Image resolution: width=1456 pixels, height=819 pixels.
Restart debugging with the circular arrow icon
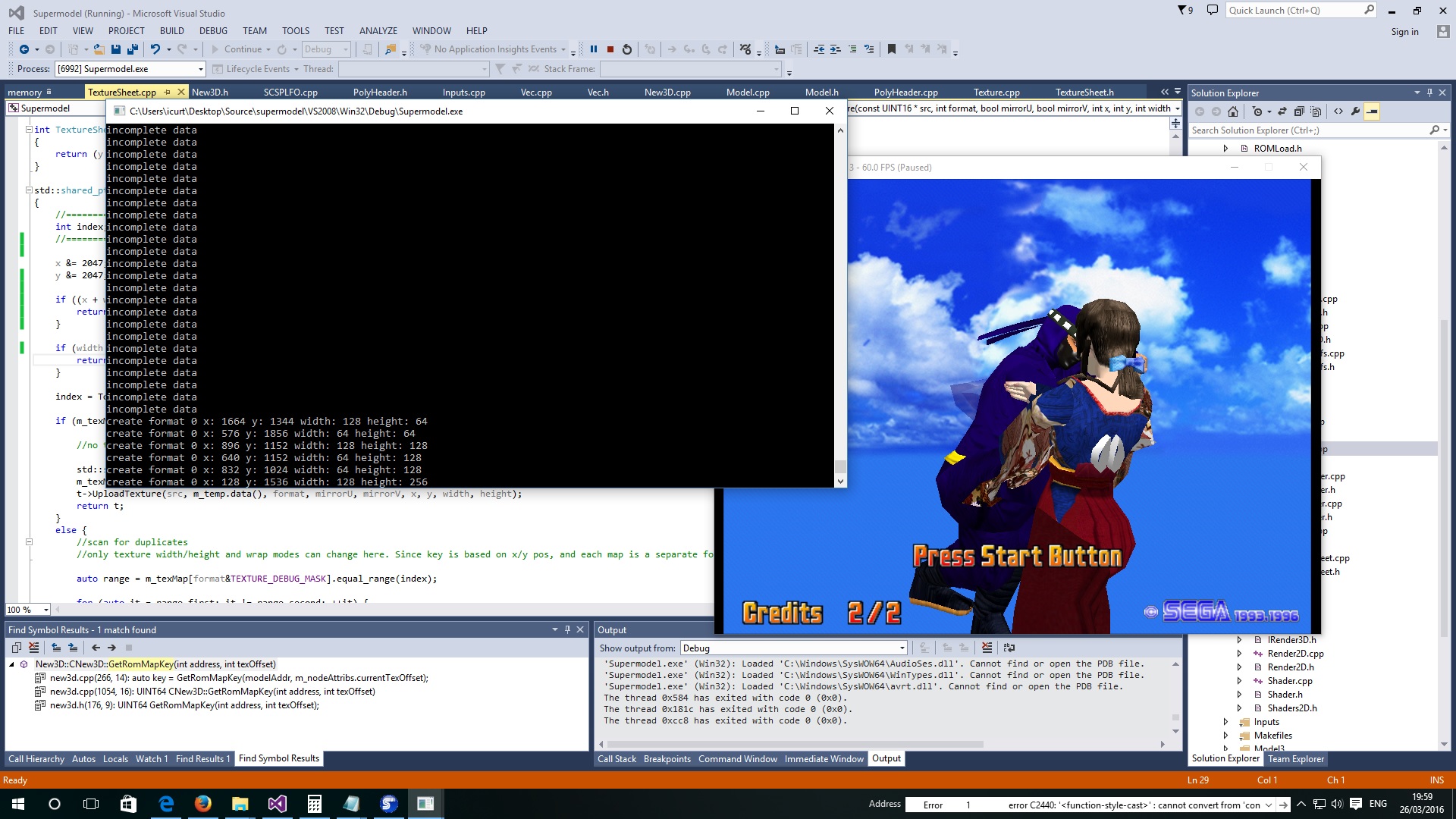627,49
